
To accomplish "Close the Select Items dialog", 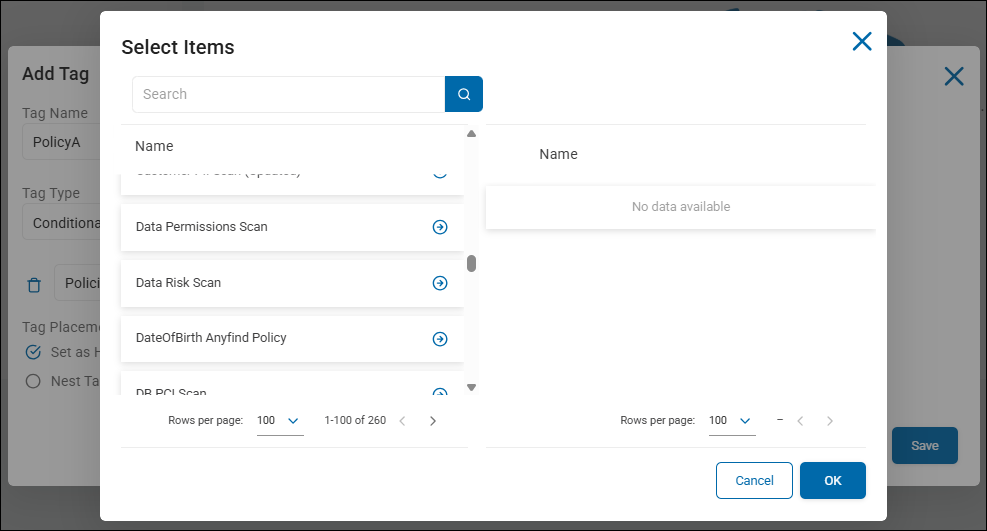I will tap(862, 41).
